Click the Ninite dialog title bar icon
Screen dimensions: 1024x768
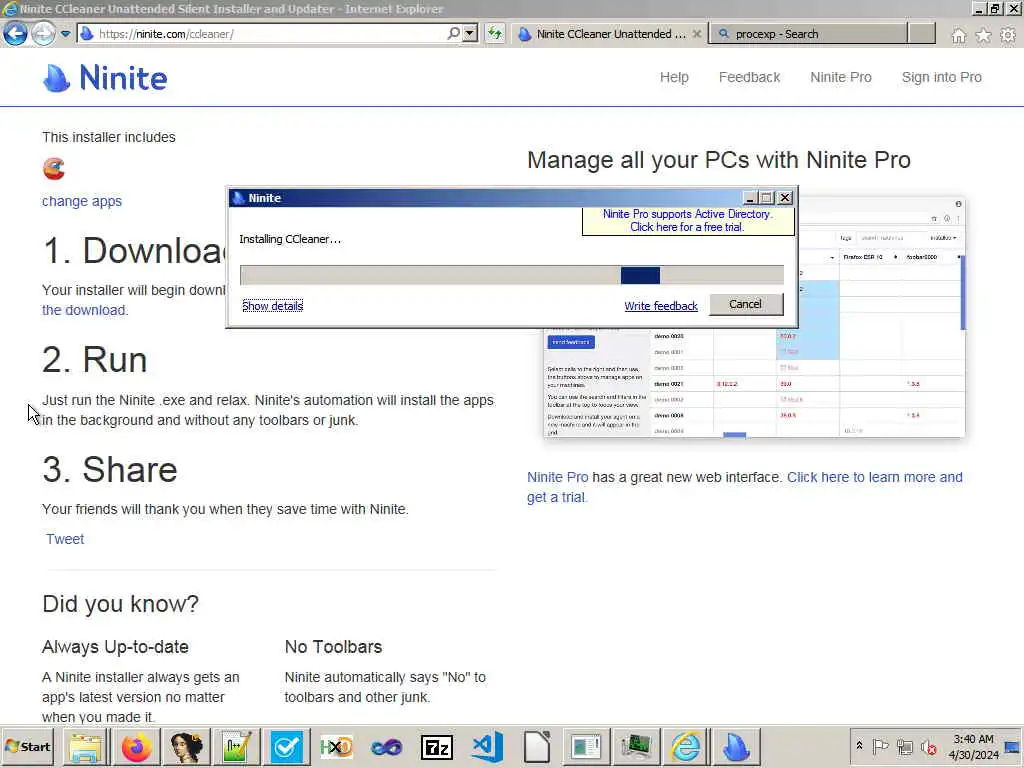(x=238, y=198)
